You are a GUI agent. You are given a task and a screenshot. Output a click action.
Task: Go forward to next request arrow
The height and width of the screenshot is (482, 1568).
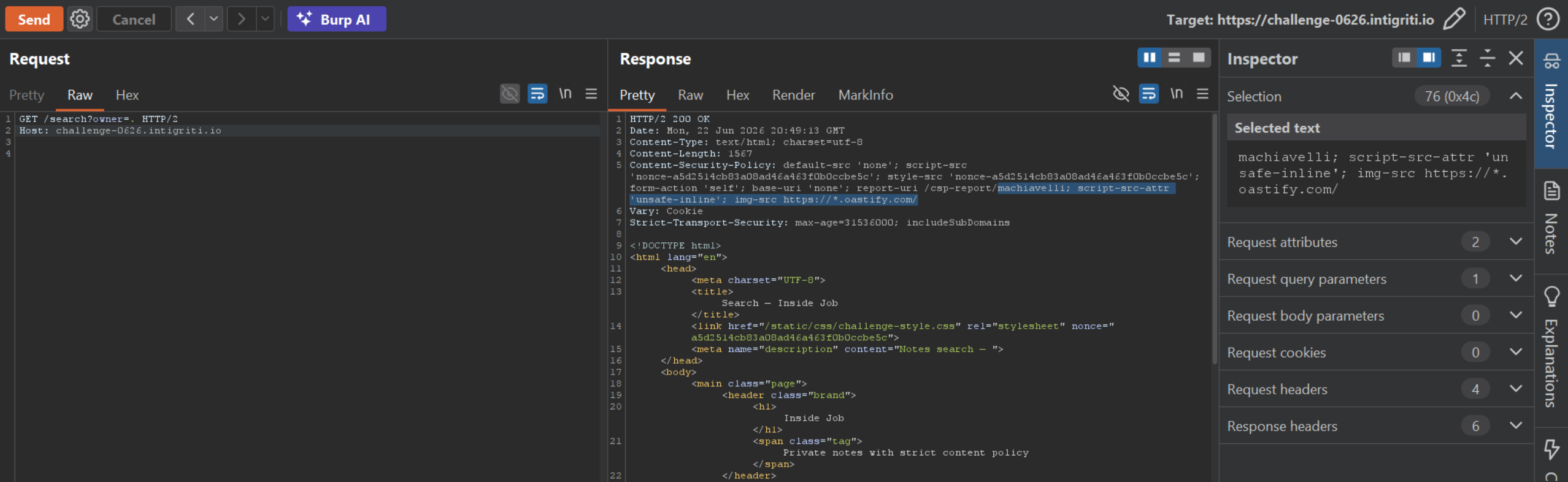[x=242, y=19]
